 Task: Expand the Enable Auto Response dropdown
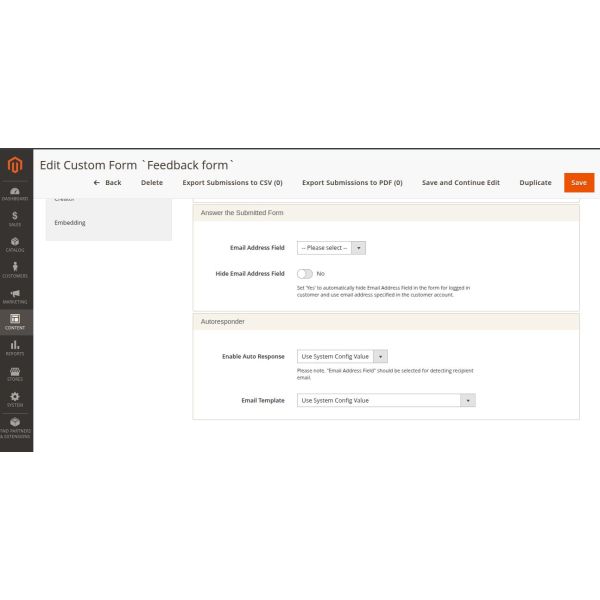[341, 356]
